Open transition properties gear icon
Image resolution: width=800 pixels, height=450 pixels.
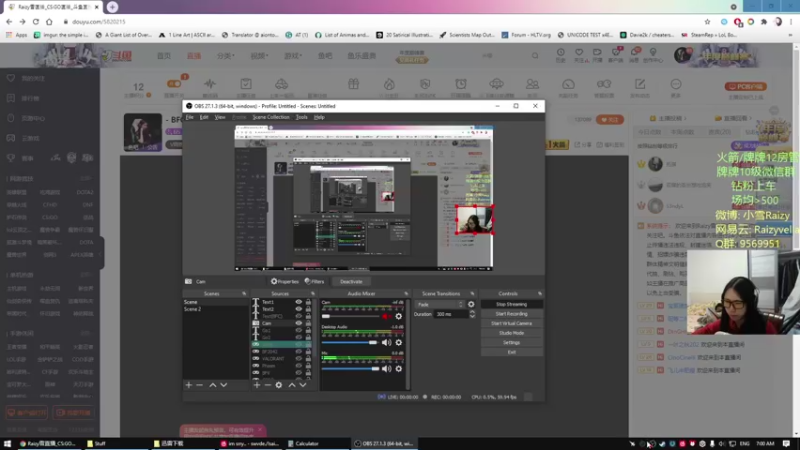click(471, 305)
